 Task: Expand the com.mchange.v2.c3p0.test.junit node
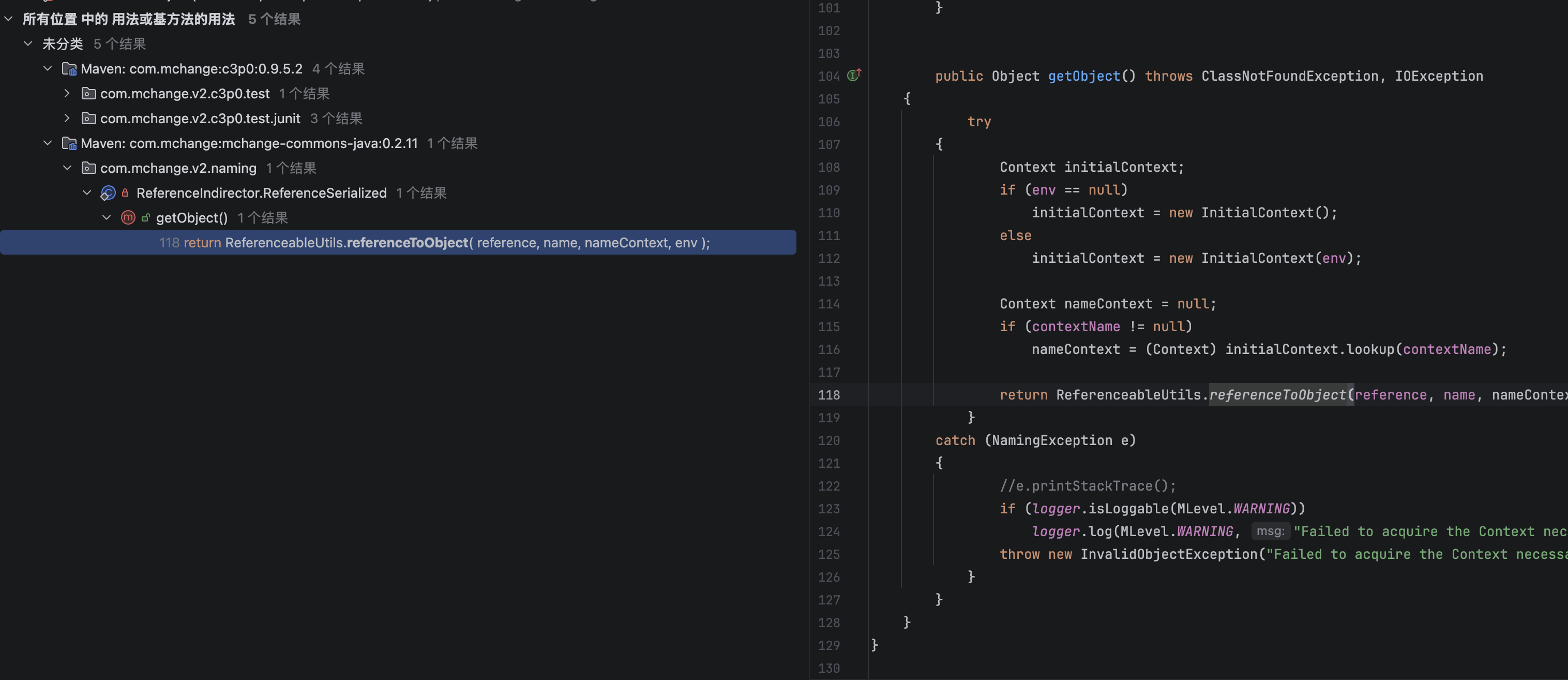coord(67,118)
